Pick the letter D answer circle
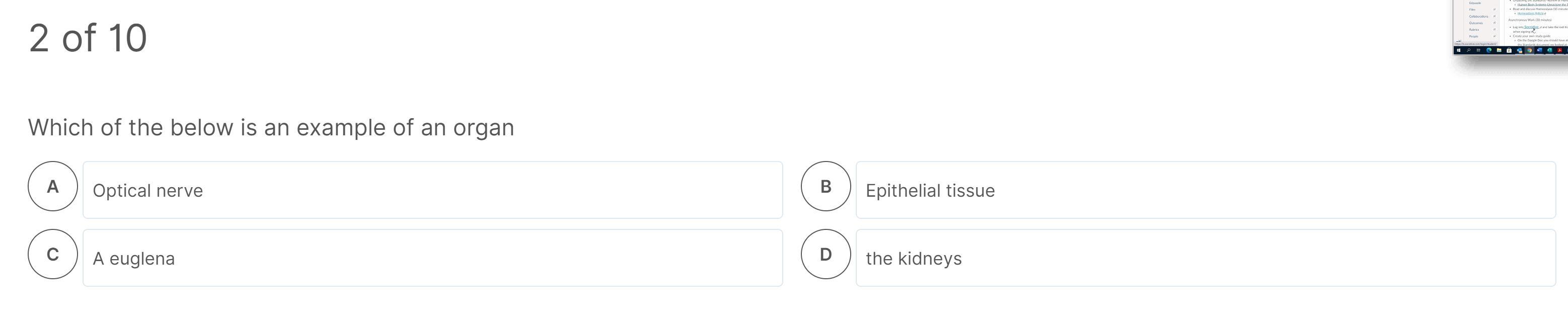The width and height of the screenshot is (1568, 323). click(x=826, y=254)
